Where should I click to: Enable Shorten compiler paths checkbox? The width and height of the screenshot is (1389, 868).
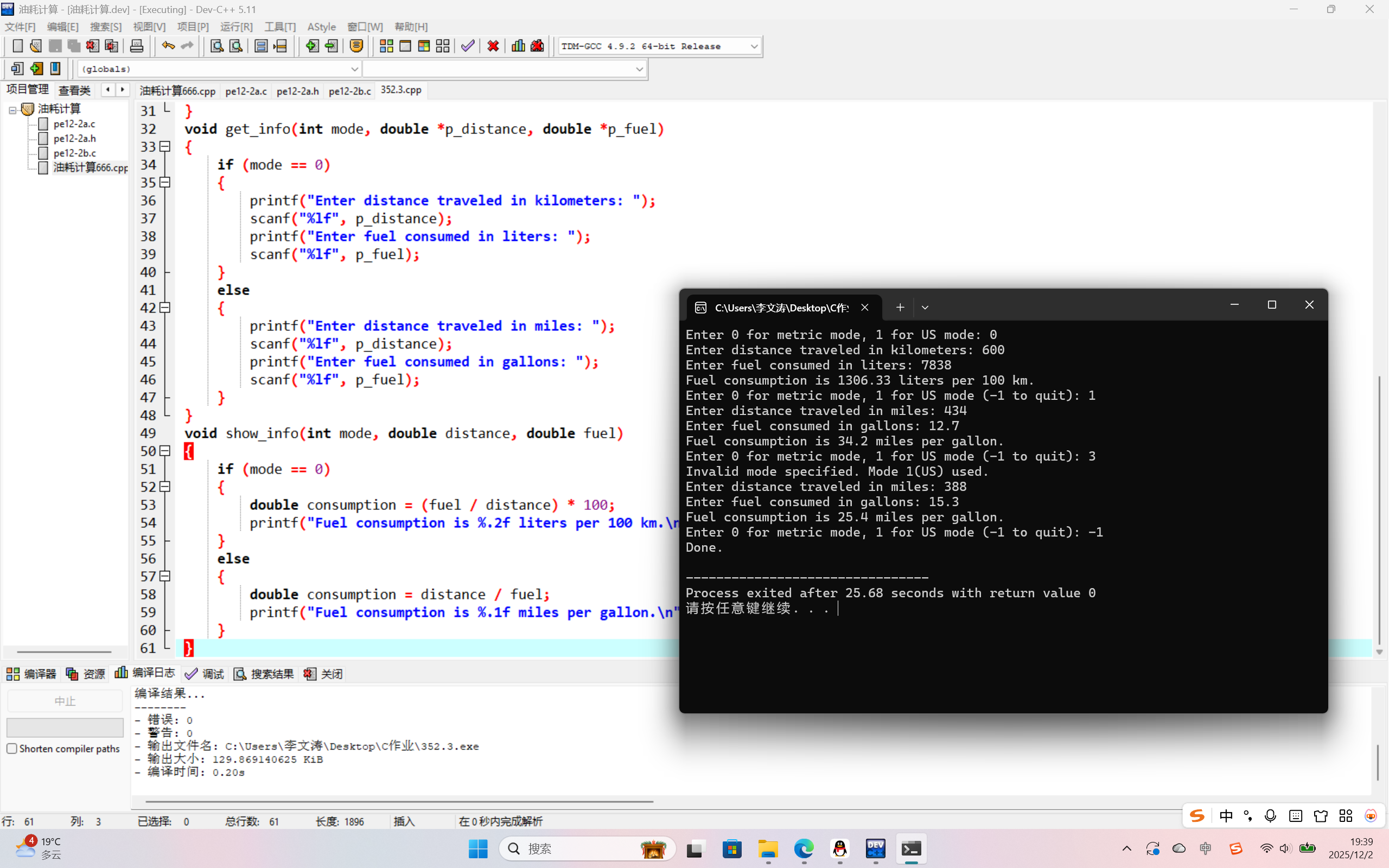(12, 749)
